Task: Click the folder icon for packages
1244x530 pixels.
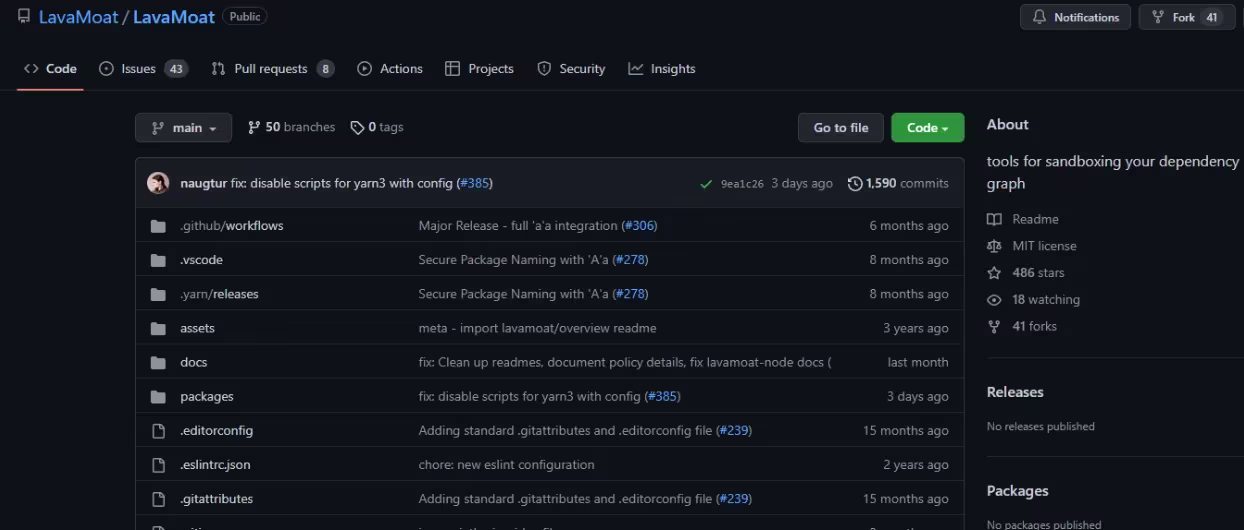Action: click(158, 396)
